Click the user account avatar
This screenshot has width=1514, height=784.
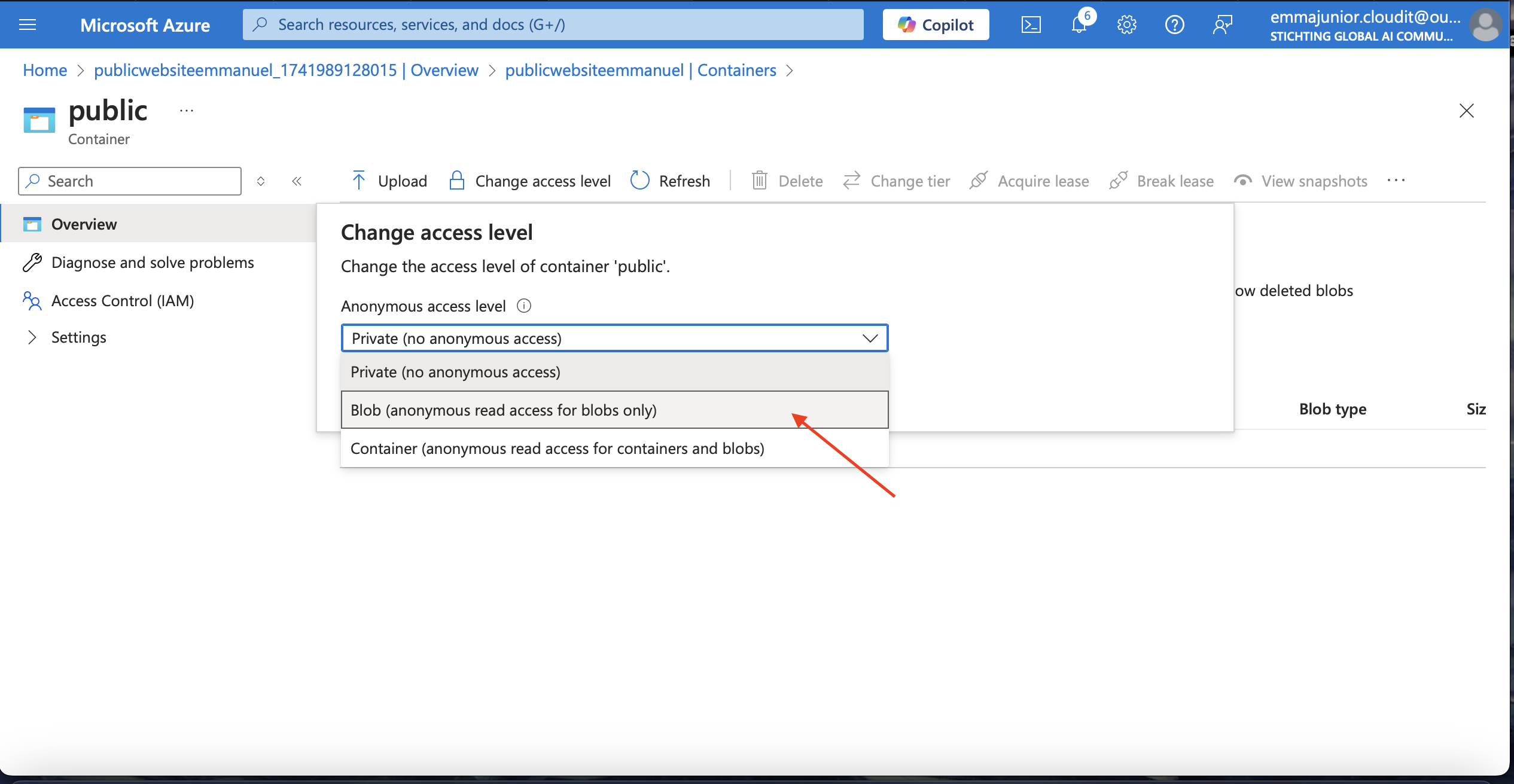1485,25
